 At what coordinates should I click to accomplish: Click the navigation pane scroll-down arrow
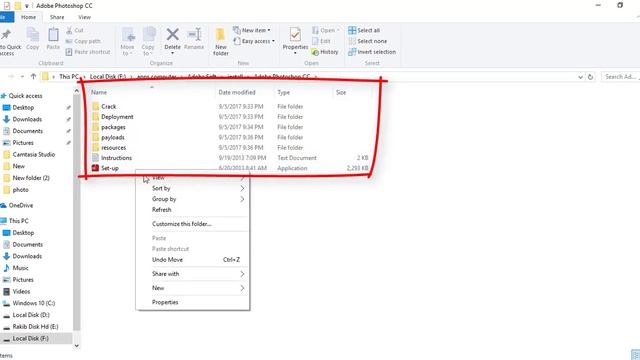(x=76, y=346)
